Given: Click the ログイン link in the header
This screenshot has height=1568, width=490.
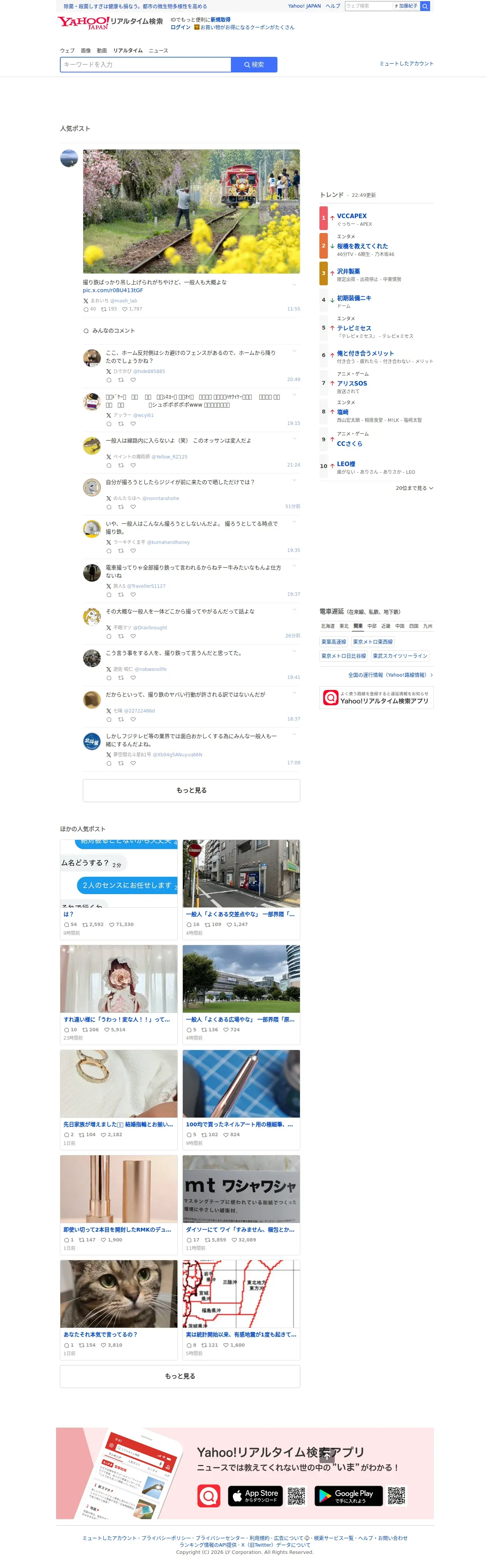Looking at the screenshot, I should (180, 27).
